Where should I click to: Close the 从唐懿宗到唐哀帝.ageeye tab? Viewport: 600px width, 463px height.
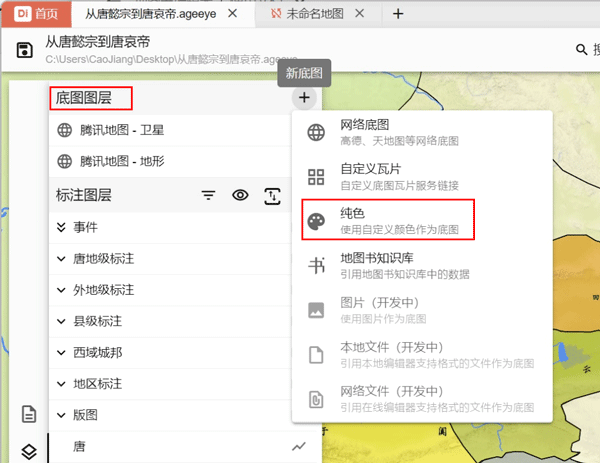(232, 13)
